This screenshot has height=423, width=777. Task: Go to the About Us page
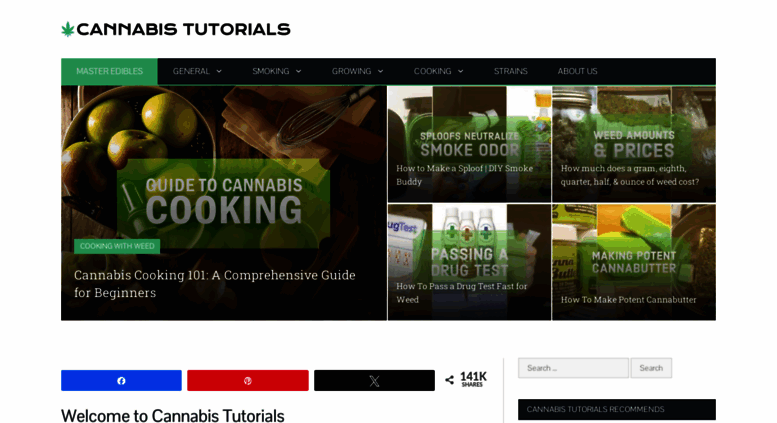[577, 71]
